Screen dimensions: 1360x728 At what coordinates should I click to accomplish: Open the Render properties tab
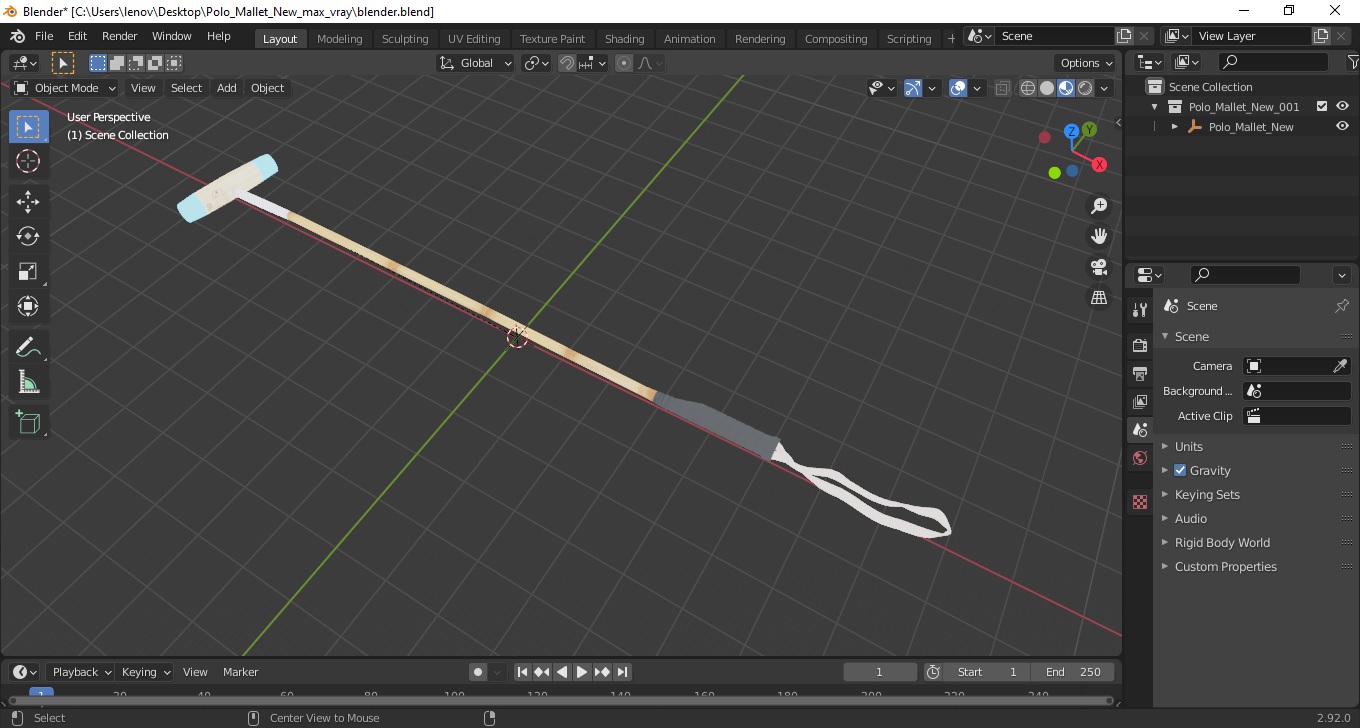(x=1139, y=345)
